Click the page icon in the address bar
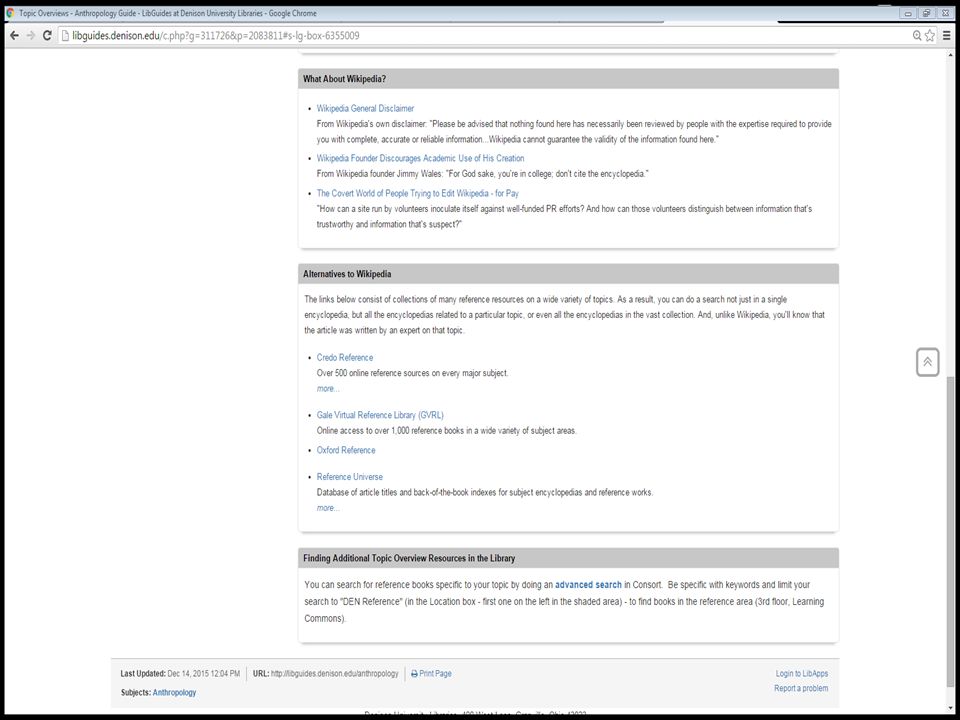 coord(65,36)
